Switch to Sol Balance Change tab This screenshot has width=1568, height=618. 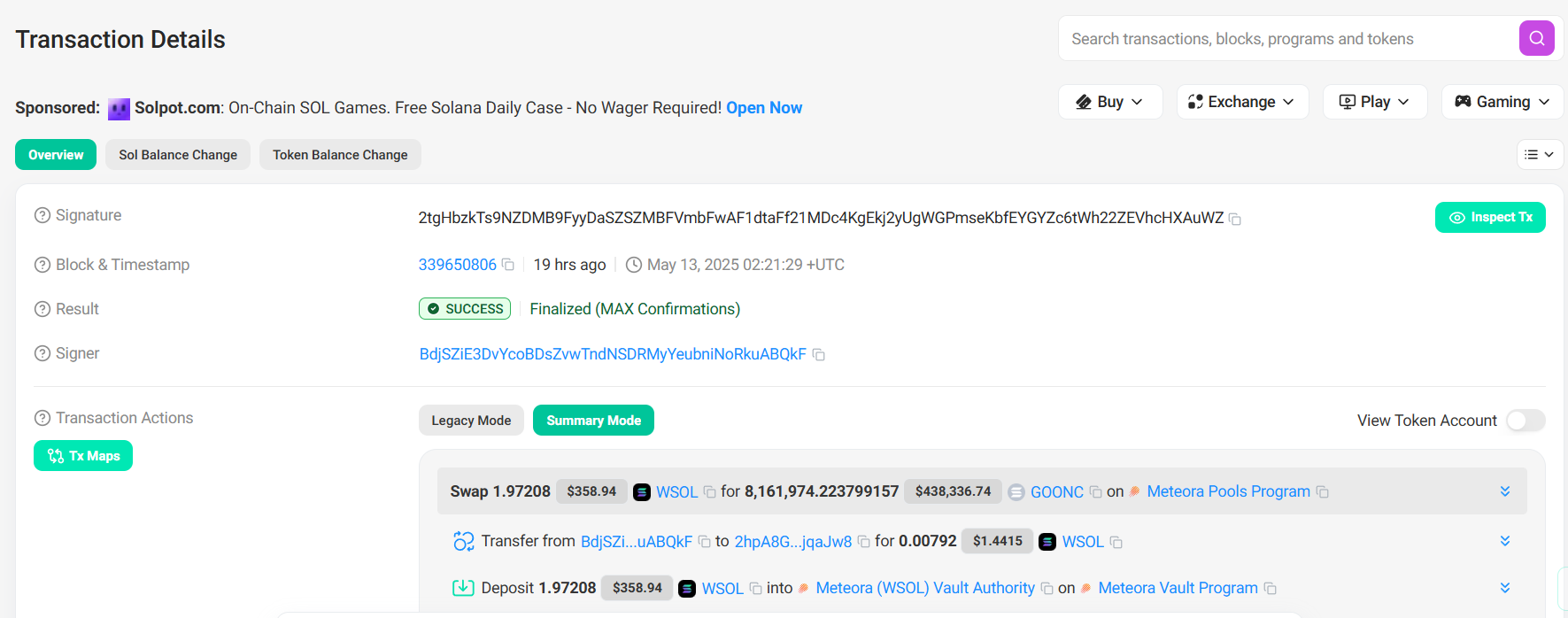(178, 155)
